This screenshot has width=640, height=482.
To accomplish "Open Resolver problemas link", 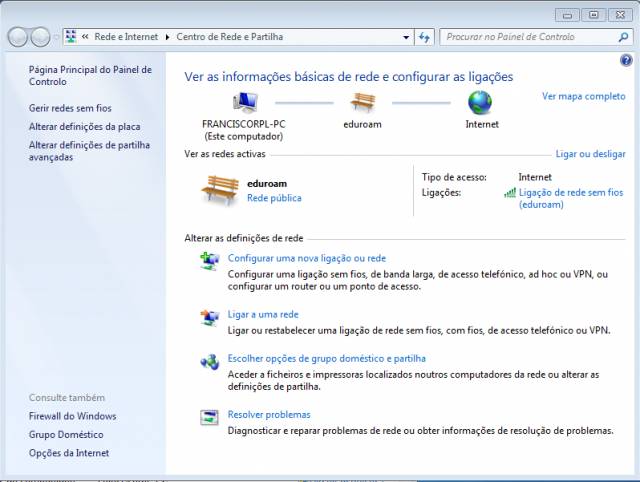I will (x=269, y=415).
